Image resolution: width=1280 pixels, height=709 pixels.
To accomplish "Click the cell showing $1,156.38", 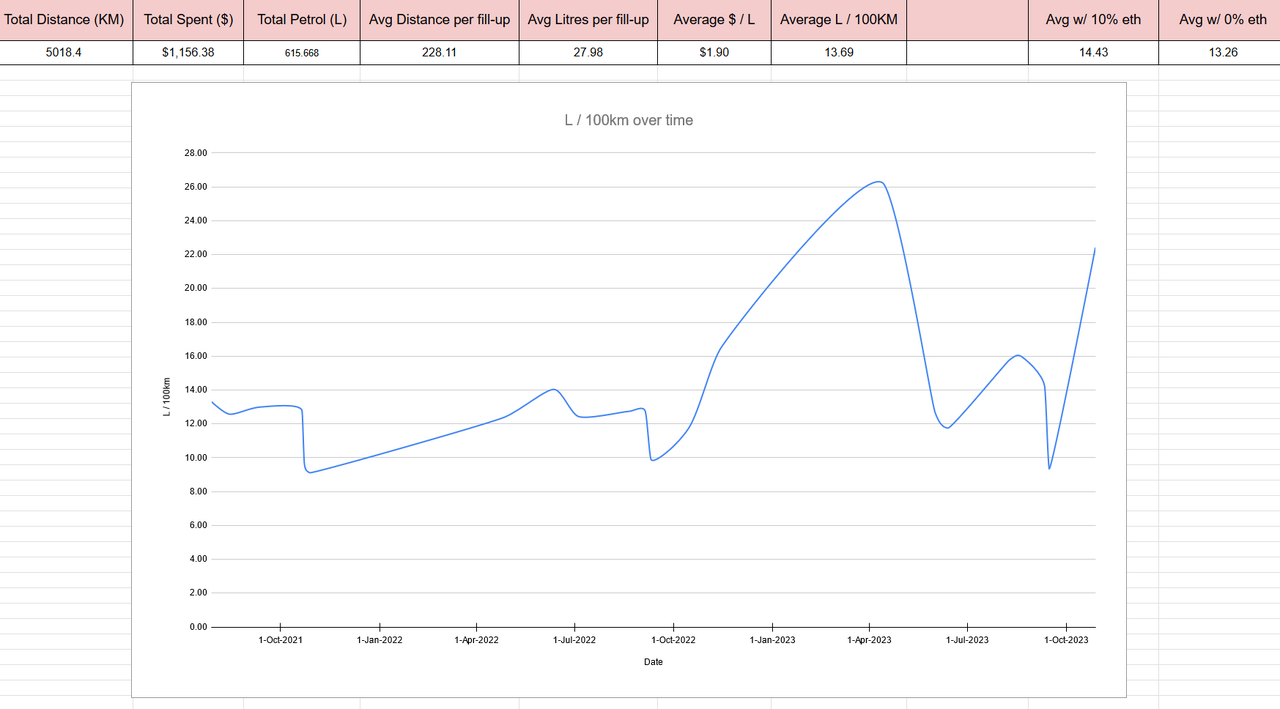I will (x=188, y=53).
